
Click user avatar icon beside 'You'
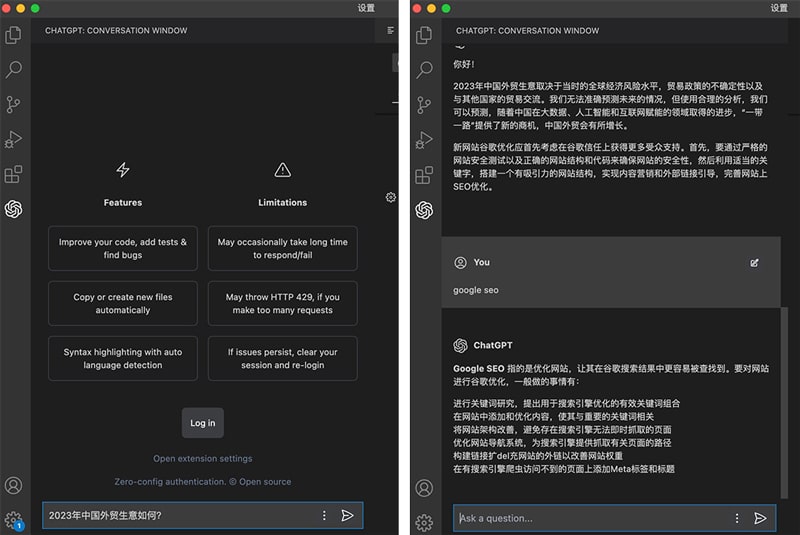click(460, 262)
